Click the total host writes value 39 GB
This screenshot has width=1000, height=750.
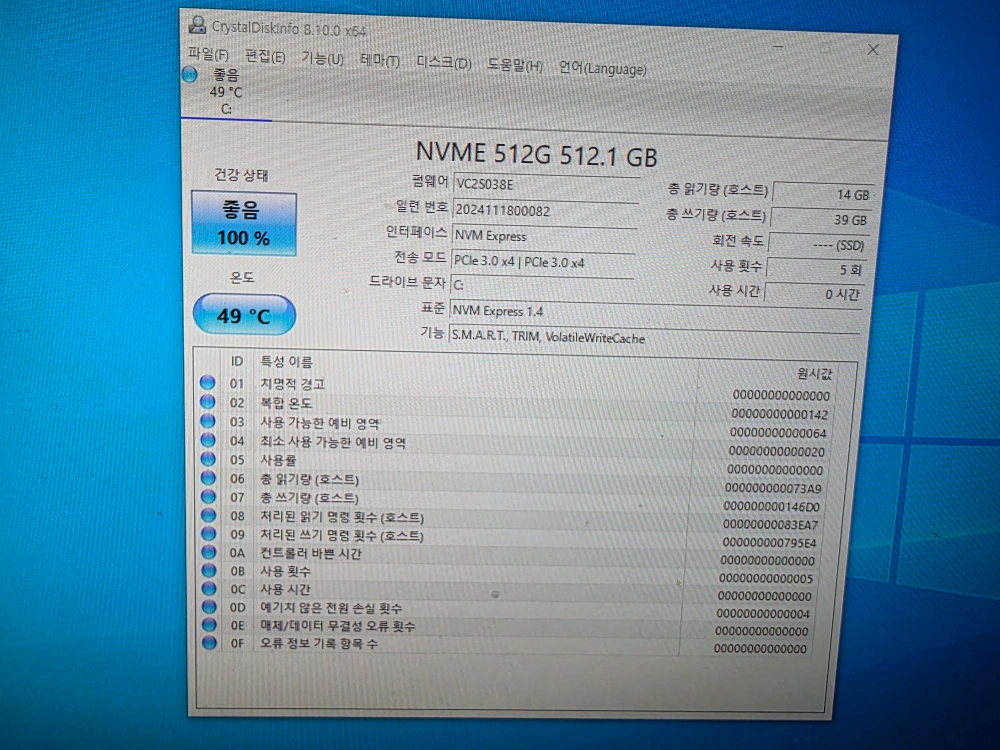(820, 219)
